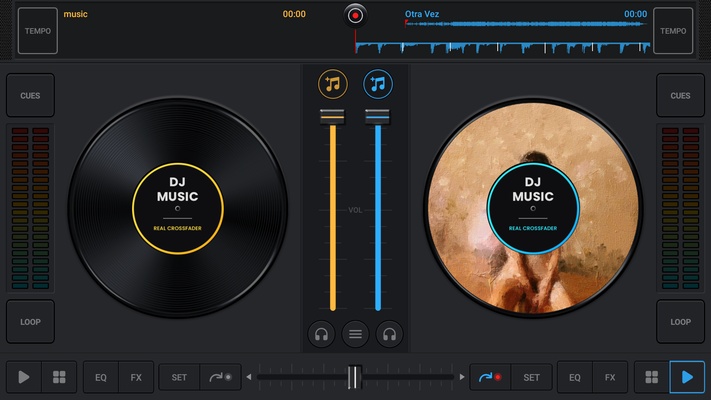Viewport: 711px width, 400px height.
Task: Click the left deck 00:00 timer
Action: click(294, 14)
